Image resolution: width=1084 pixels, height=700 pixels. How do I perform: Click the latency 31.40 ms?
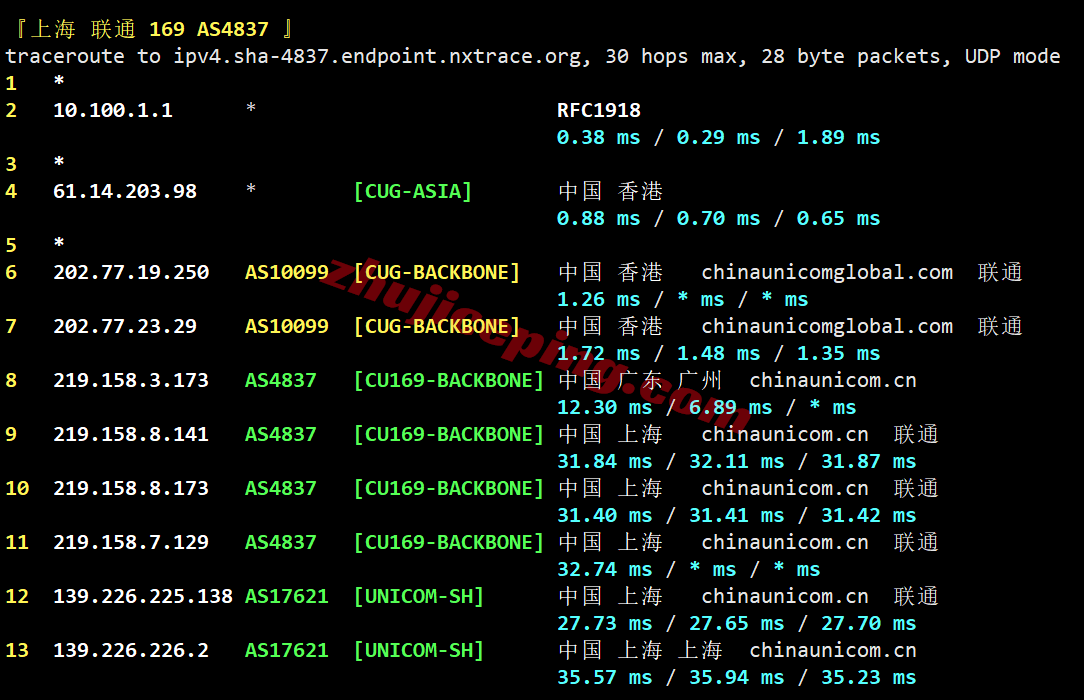pyautogui.click(x=604, y=515)
